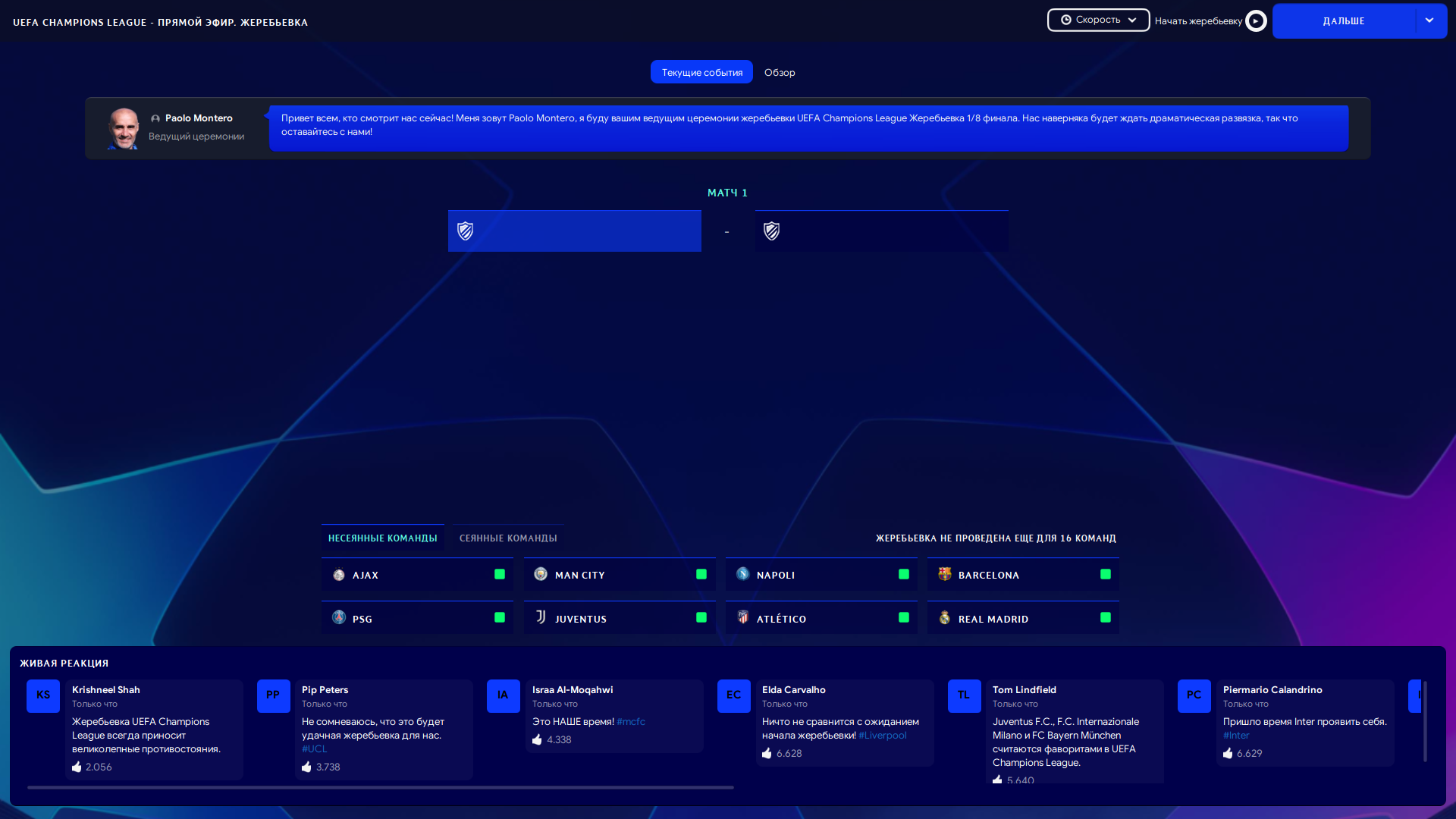1456x819 pixels.
Task: Click the clock icon in the speed button
Action: click(1066, 20)
